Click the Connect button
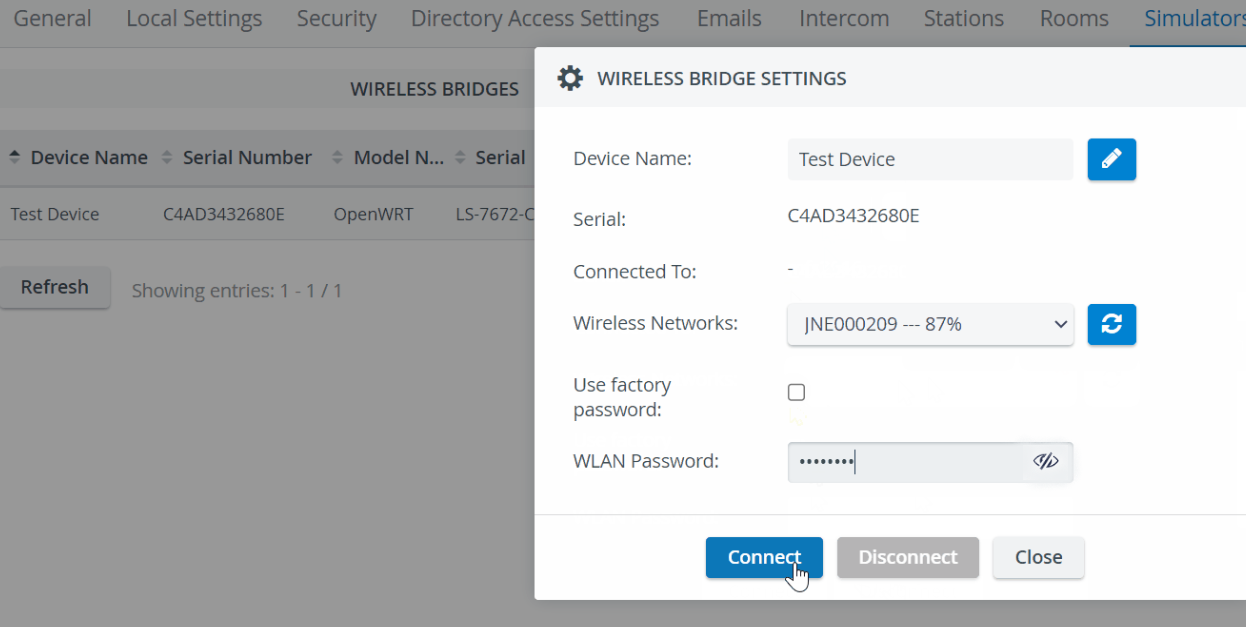This screenshot has width=1246, height=627. 764,557
